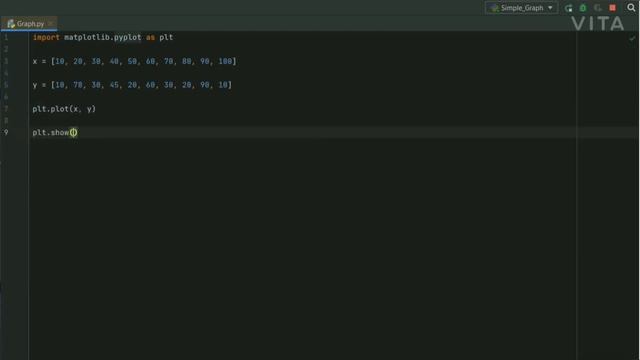Click matplotlib.pyplot in the import statement

102,37
